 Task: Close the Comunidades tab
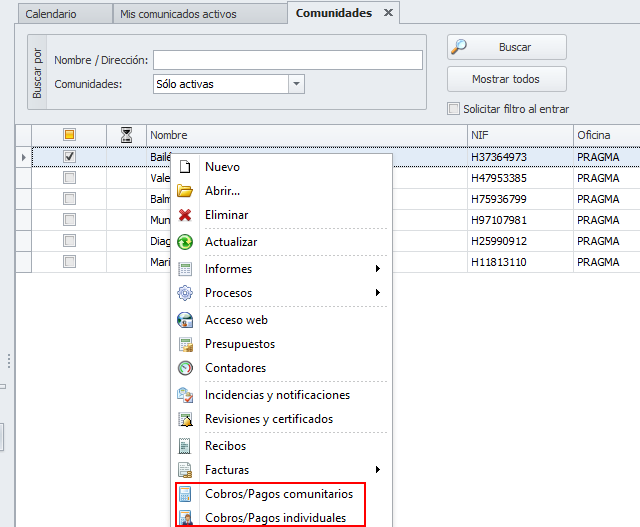click(388, 13)
